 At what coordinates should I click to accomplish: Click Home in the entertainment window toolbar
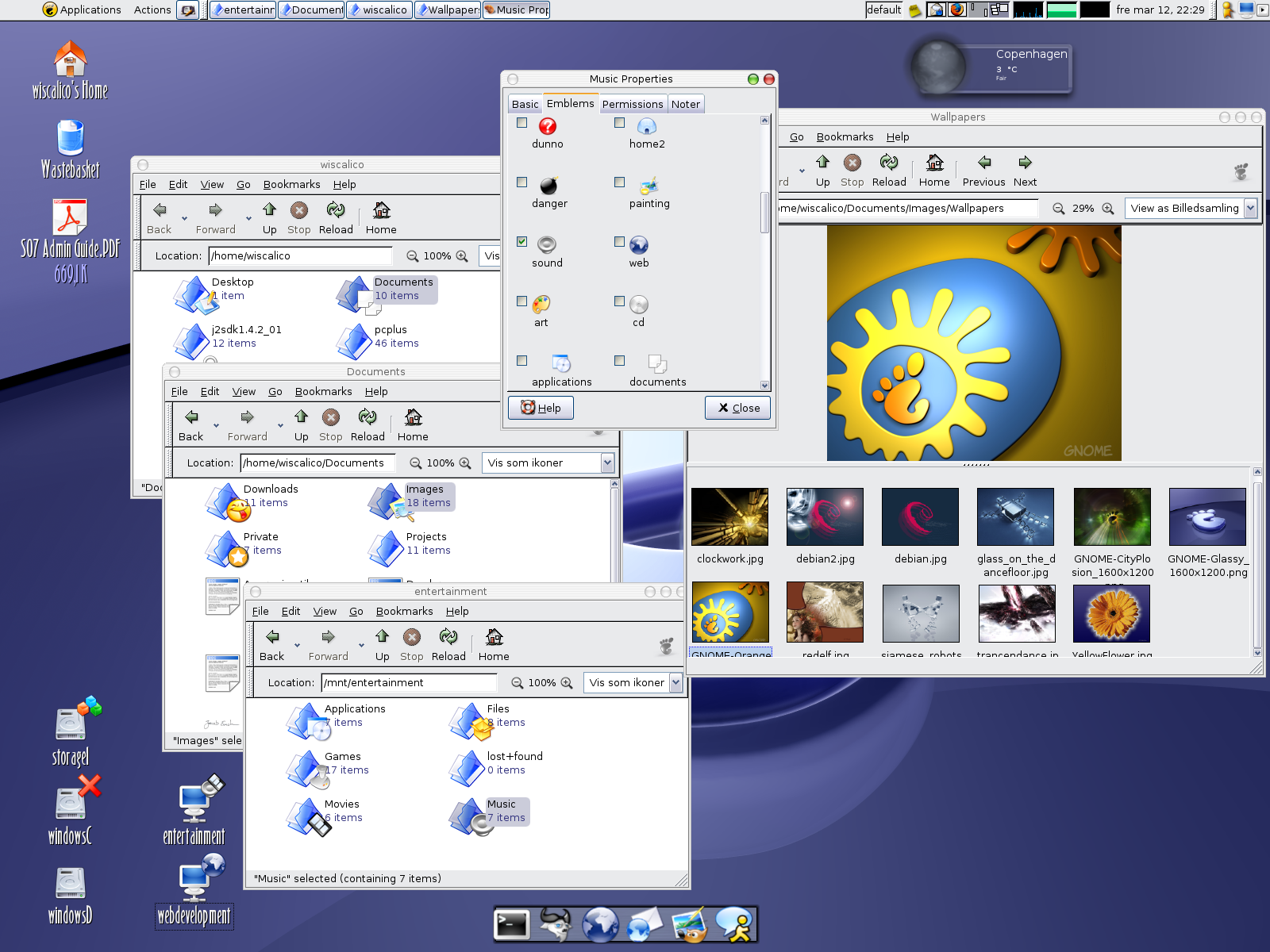tap(494, 645)
